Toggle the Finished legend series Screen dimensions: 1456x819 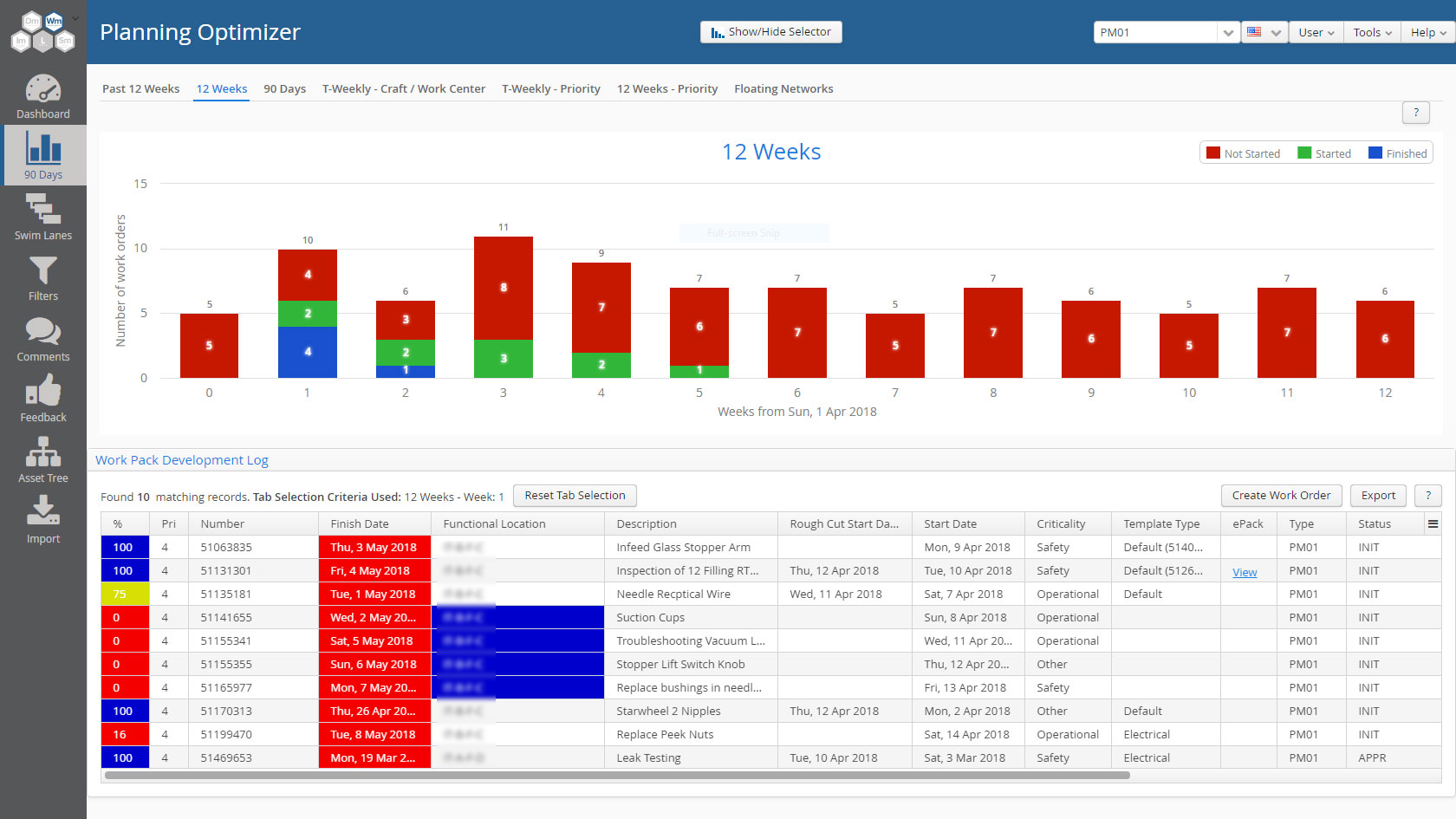1397,153
